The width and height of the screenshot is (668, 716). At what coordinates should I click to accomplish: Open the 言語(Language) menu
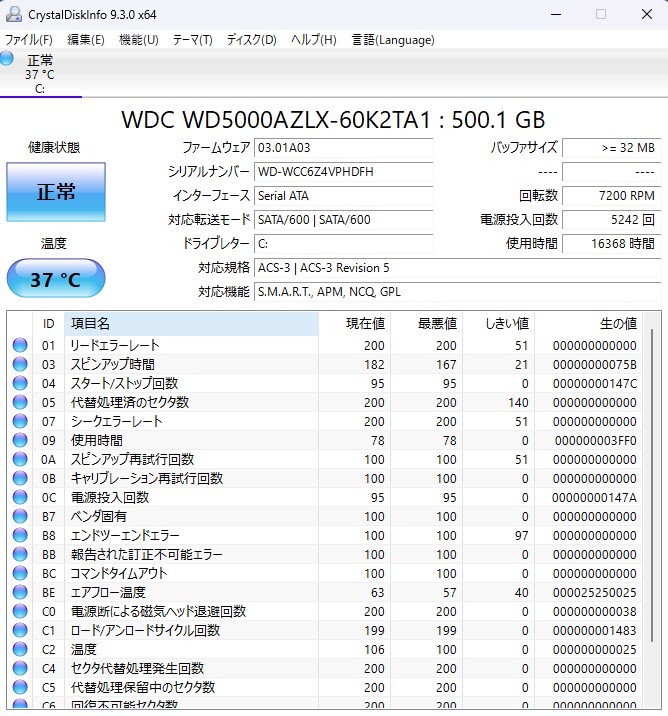tap(393, 40)
